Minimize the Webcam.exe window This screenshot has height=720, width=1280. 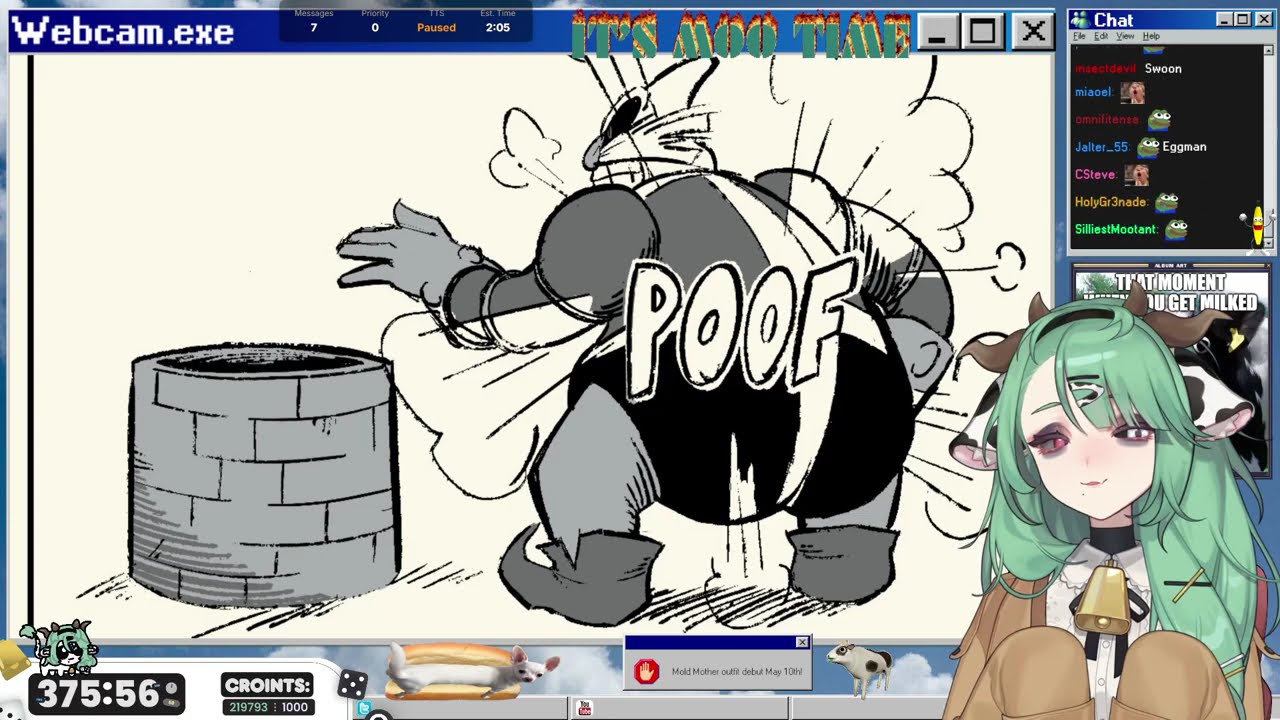coord(937,32)
